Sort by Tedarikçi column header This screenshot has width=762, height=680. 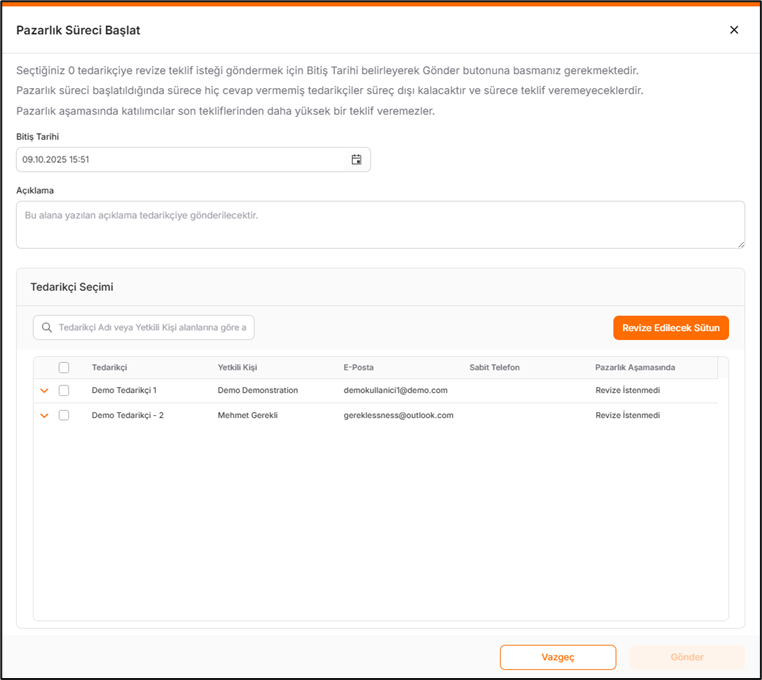coord(109,367)
